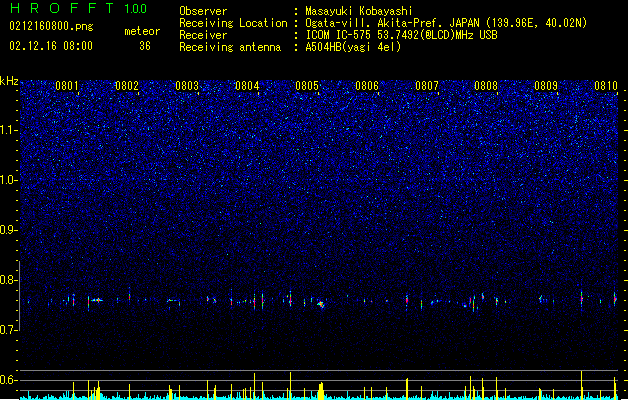629x400 pixels.
Task: Click the 0807 time marker
Action: tap(427, 85)
